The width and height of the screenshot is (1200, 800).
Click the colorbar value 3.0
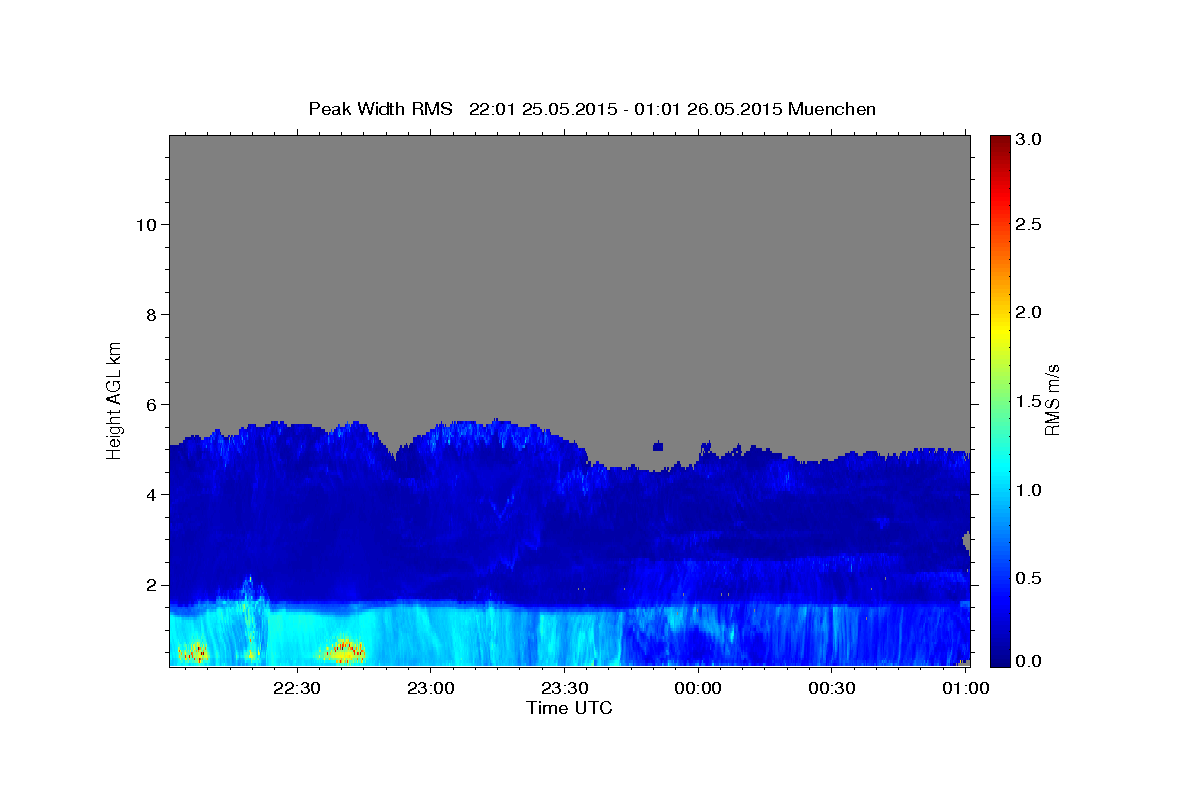(1028, 139)
